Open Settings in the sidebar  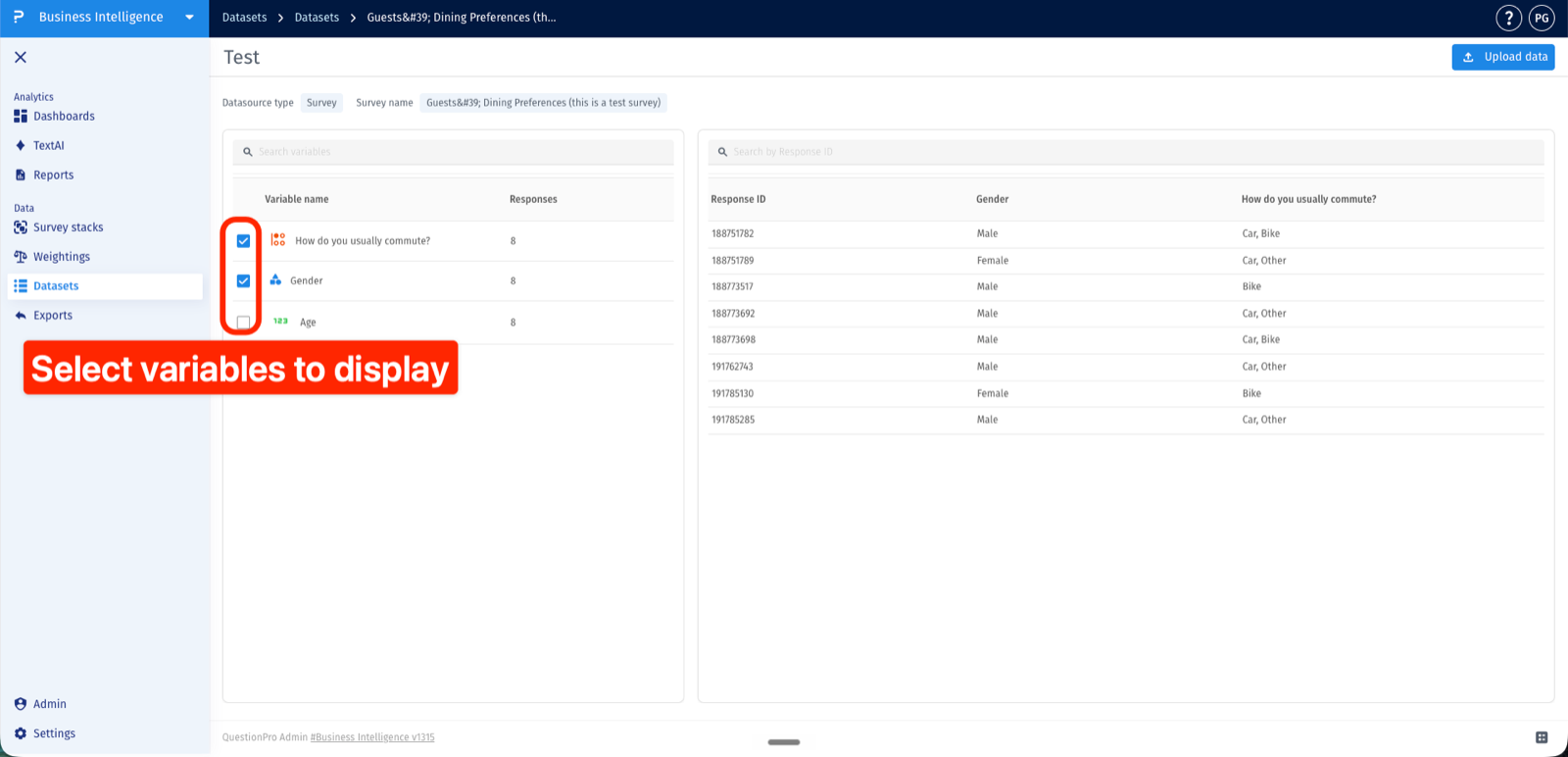(x=54, y=732)
